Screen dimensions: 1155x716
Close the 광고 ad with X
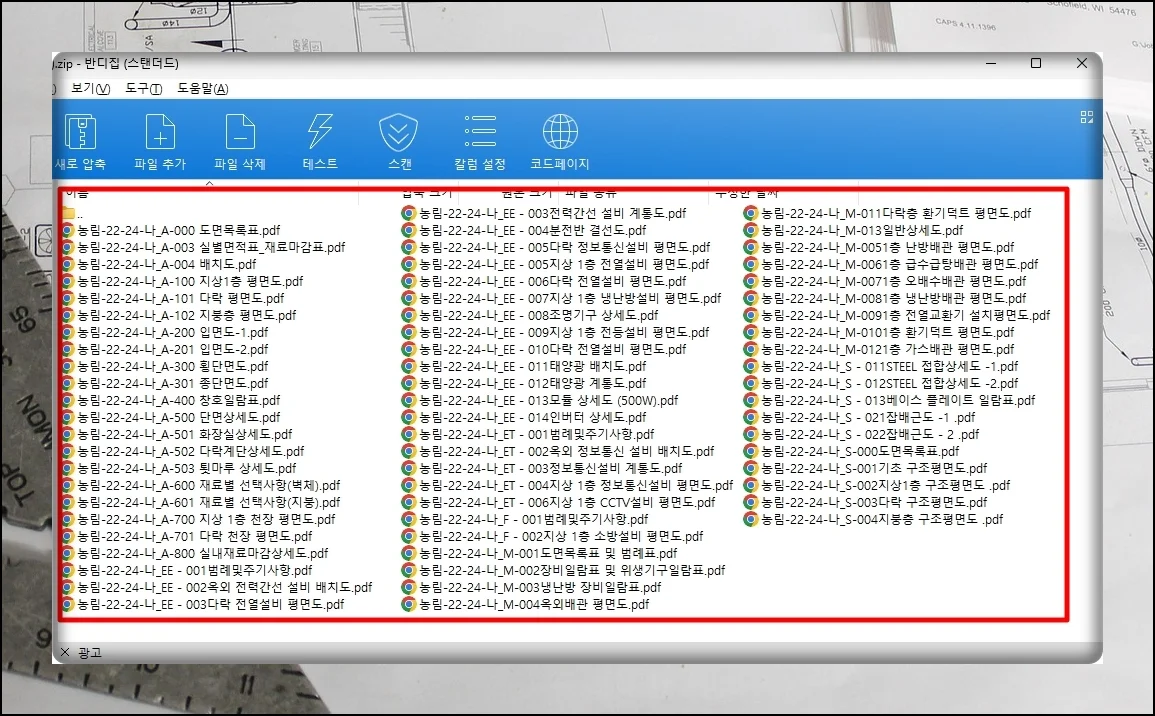pos(66,652)
